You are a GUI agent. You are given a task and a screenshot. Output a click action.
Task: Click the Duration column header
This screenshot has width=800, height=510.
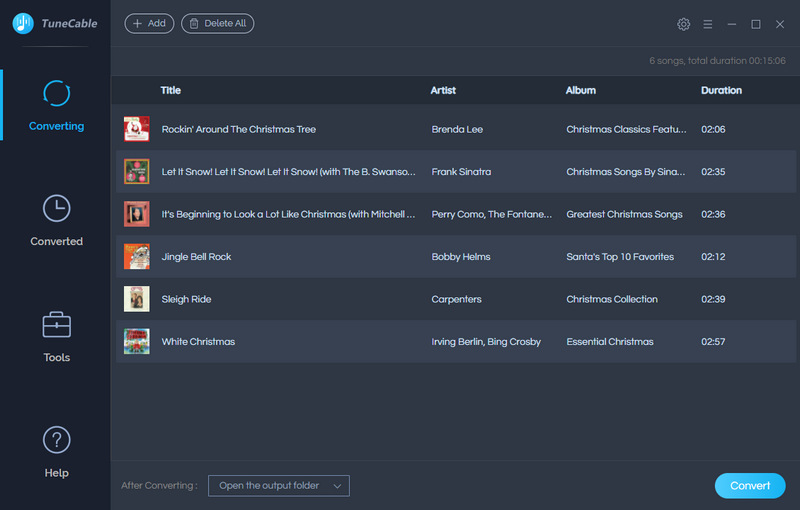pos(721,90)
